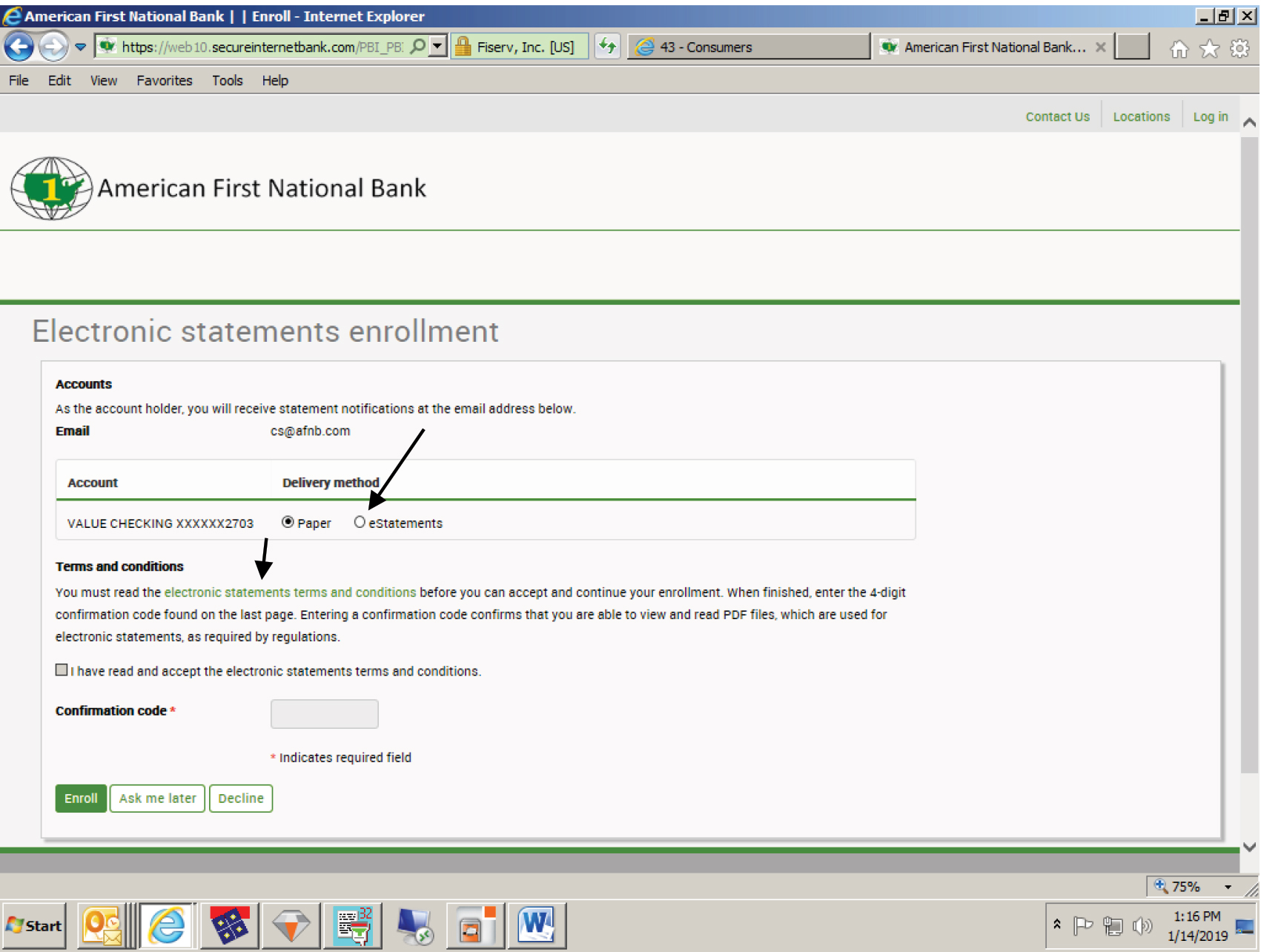
Task: Click the VALUE CHECKING XXXXXX2703 account text
Action: pyautogui.click(x=160, y=523)
